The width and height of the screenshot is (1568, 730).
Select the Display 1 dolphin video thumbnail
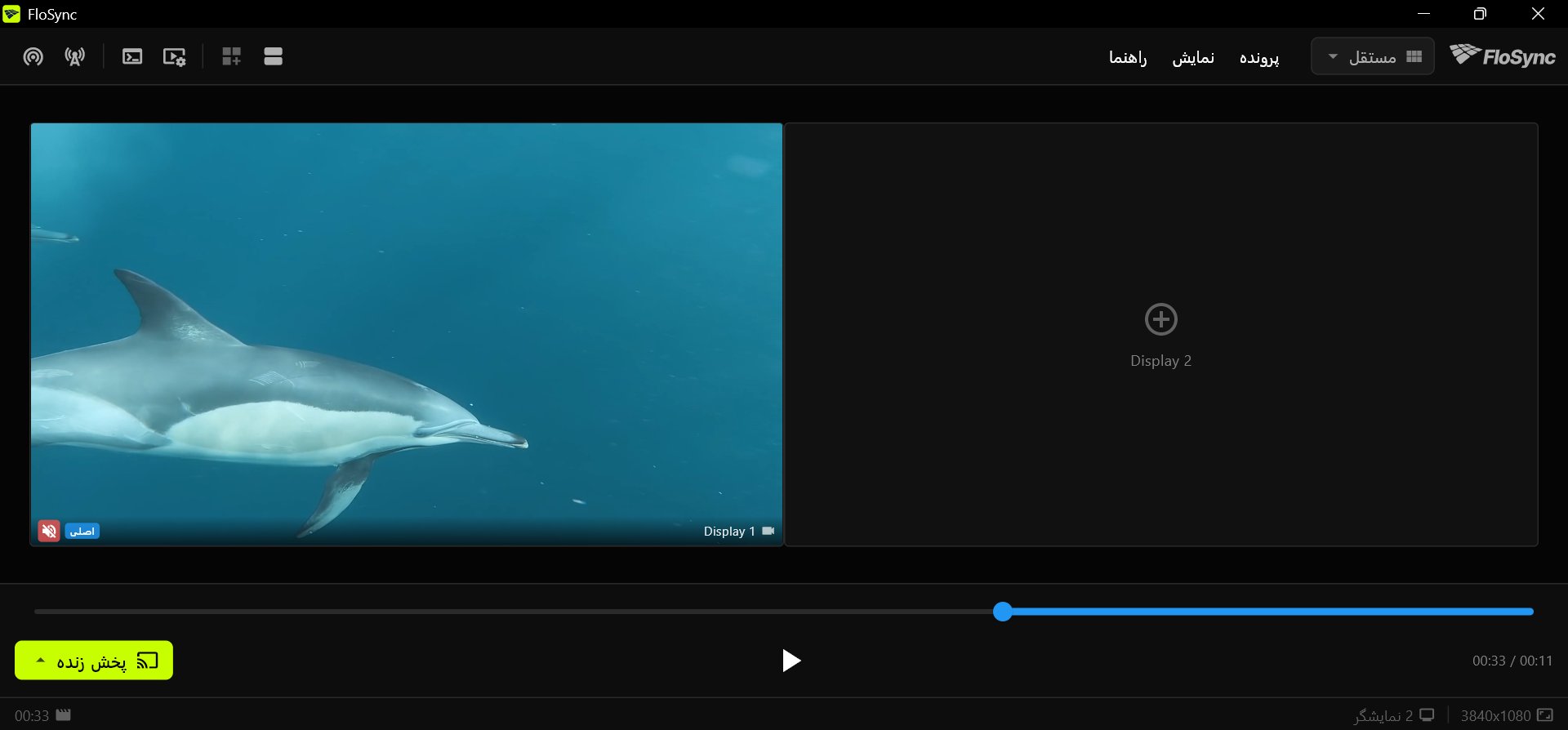[x=407, y=335]
